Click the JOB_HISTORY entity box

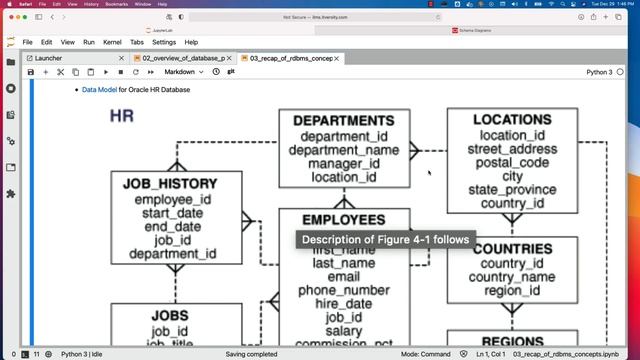tap(176, 218)
